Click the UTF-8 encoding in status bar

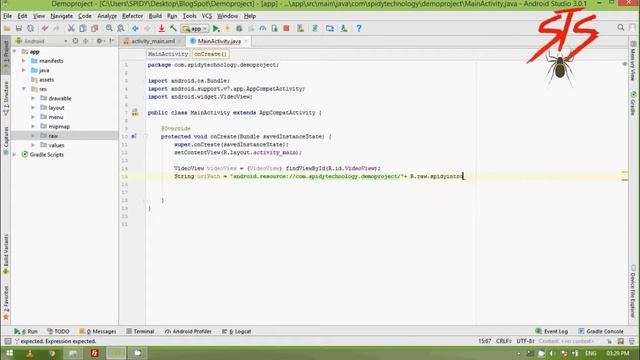525,341
